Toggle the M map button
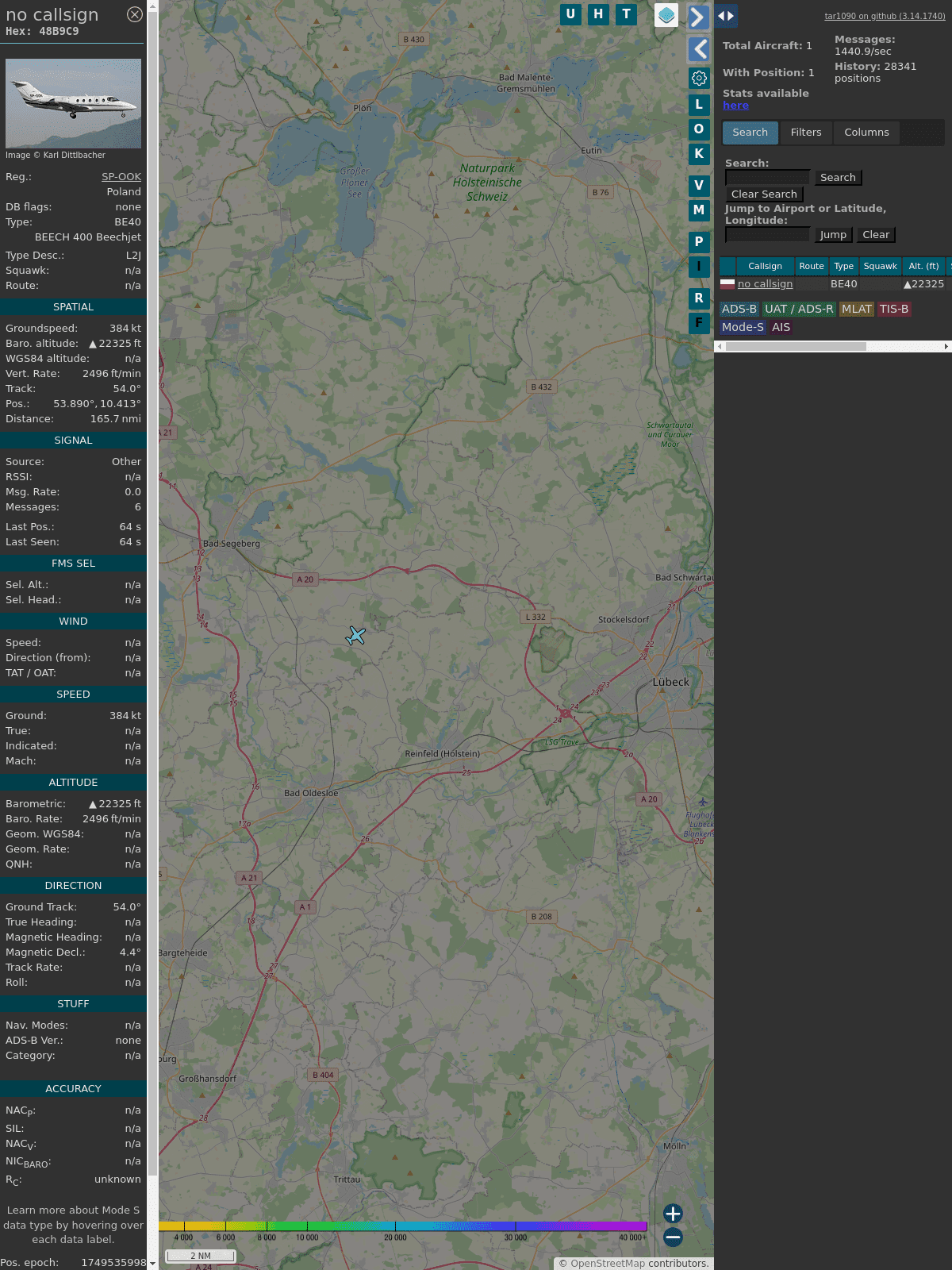 pyautogui.click(x=699, y=210)
